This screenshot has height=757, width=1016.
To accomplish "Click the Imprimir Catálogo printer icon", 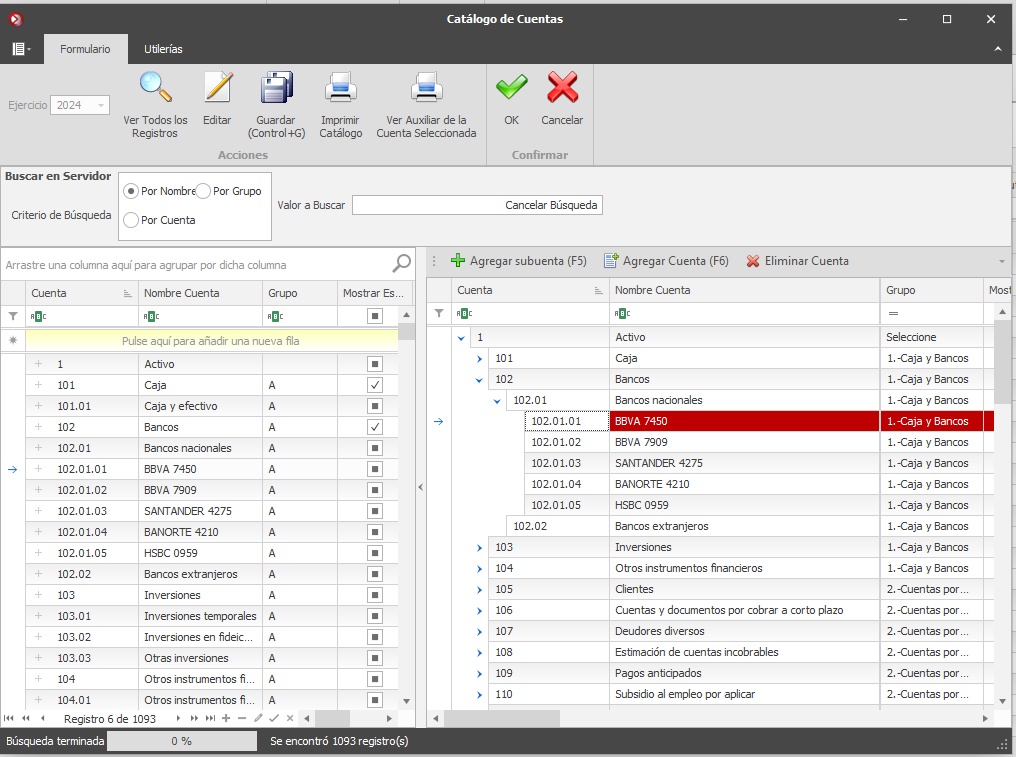I will (341, 87).
